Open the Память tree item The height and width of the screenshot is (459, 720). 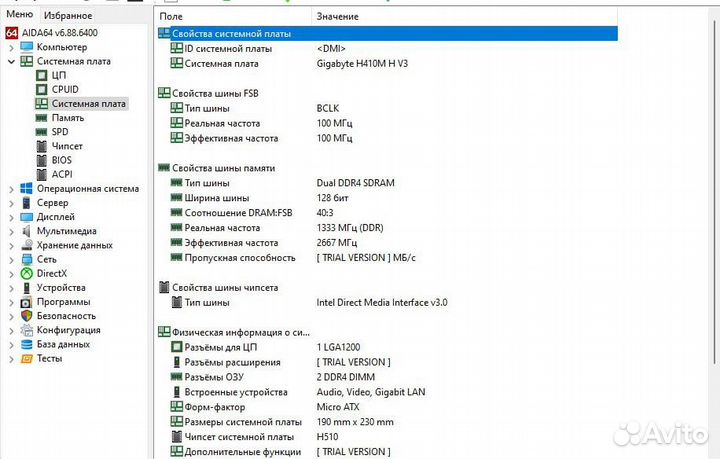pos(68,118)
